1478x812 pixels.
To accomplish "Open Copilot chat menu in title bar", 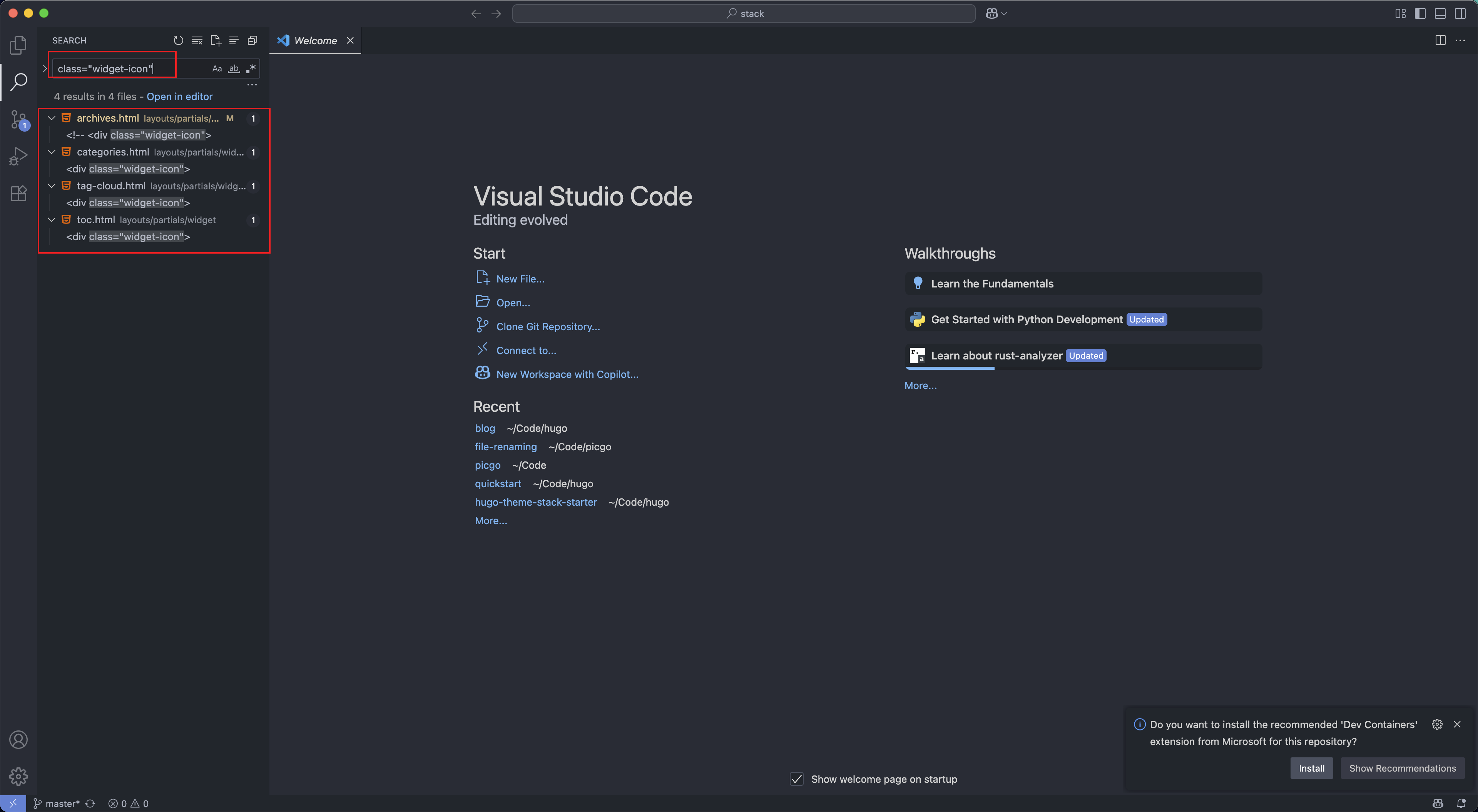I will click(991, 14).
